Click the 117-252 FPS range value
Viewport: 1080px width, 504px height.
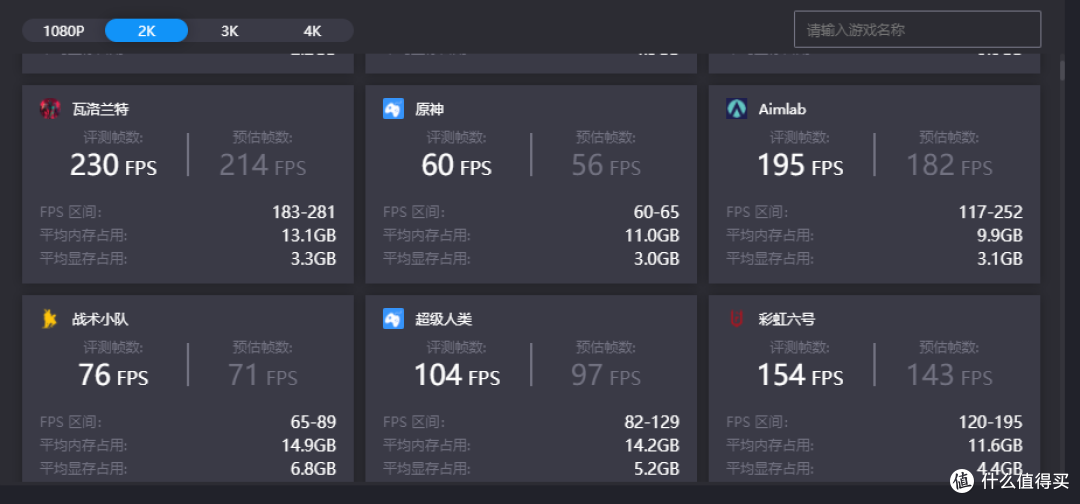point(990,212)
